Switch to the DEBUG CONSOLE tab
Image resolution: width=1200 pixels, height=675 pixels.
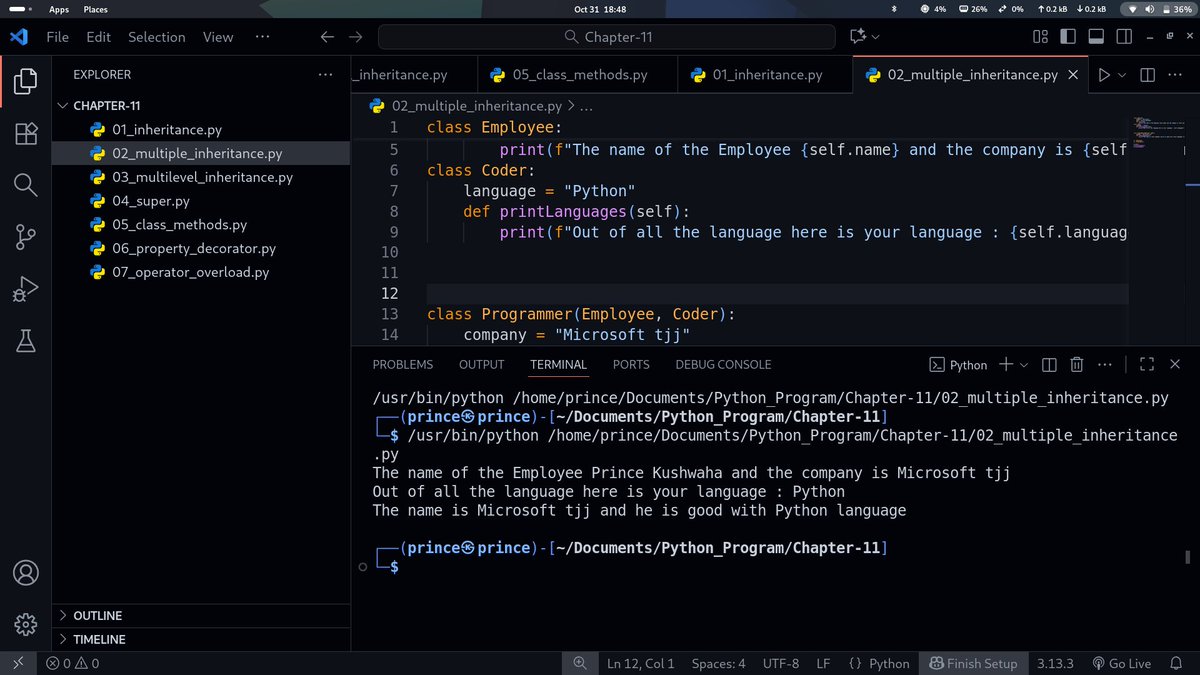click(x=723, y=365)
